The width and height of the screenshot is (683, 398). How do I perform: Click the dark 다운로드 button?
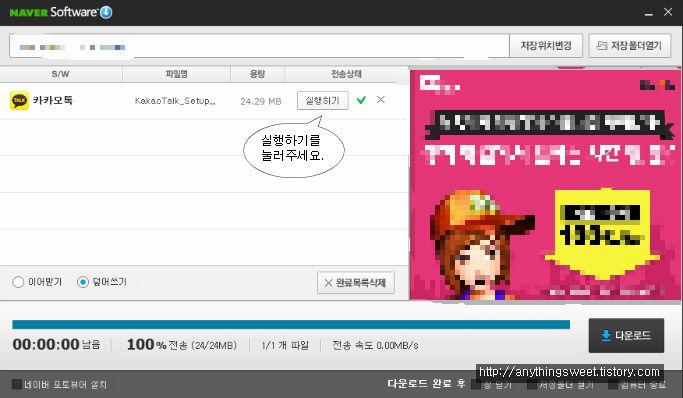[626, 335]
